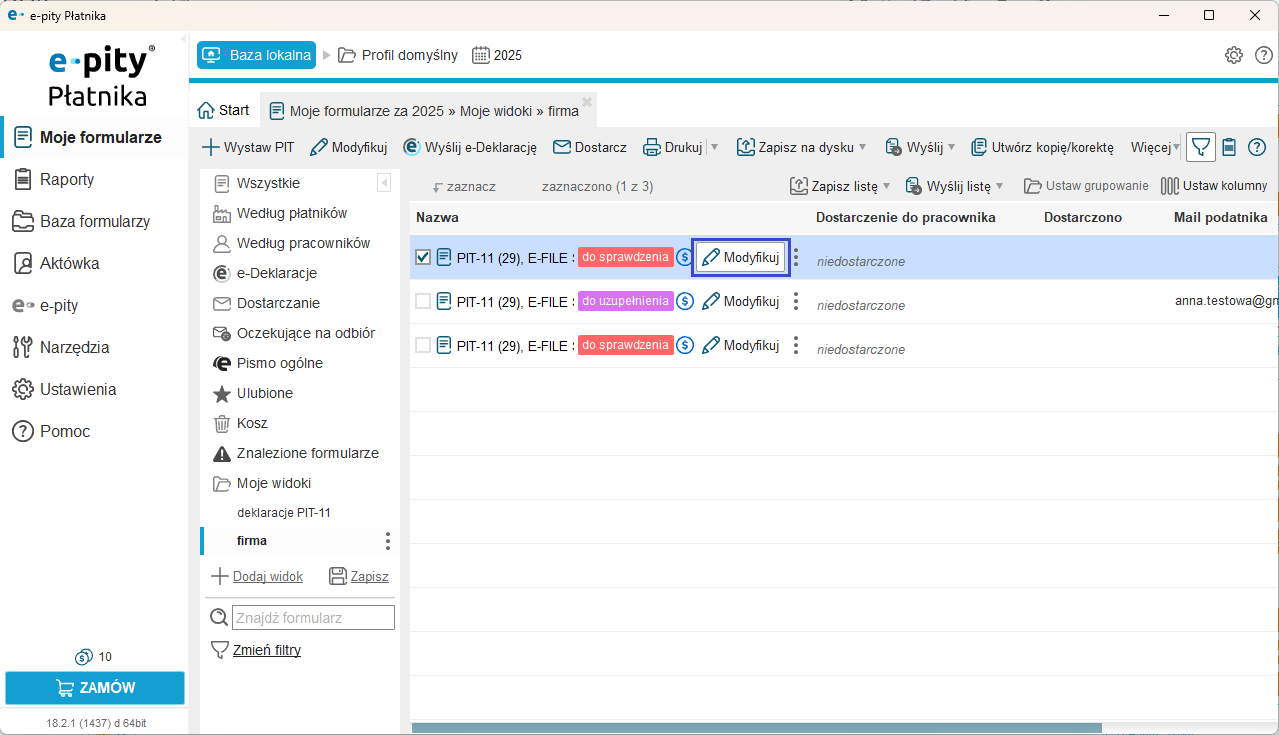
Task: Click the filter funnel icon in toolbar
Action: click(1201, 147)
